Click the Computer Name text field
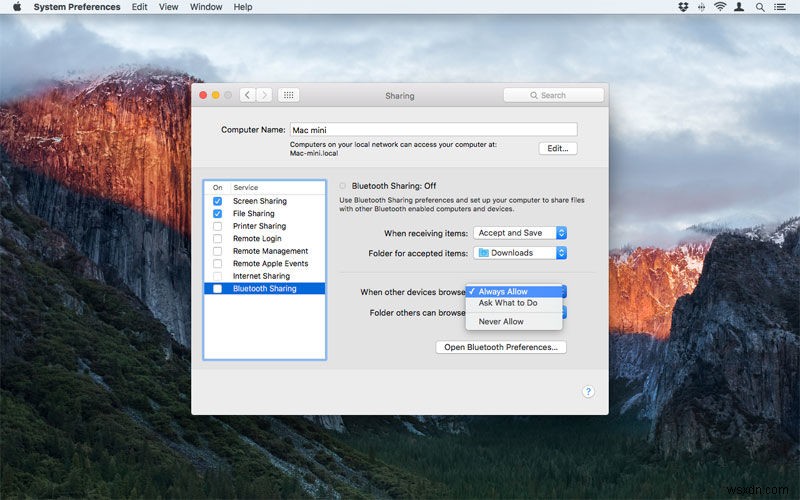Viewport: 800px width, 500px height. 434,130
